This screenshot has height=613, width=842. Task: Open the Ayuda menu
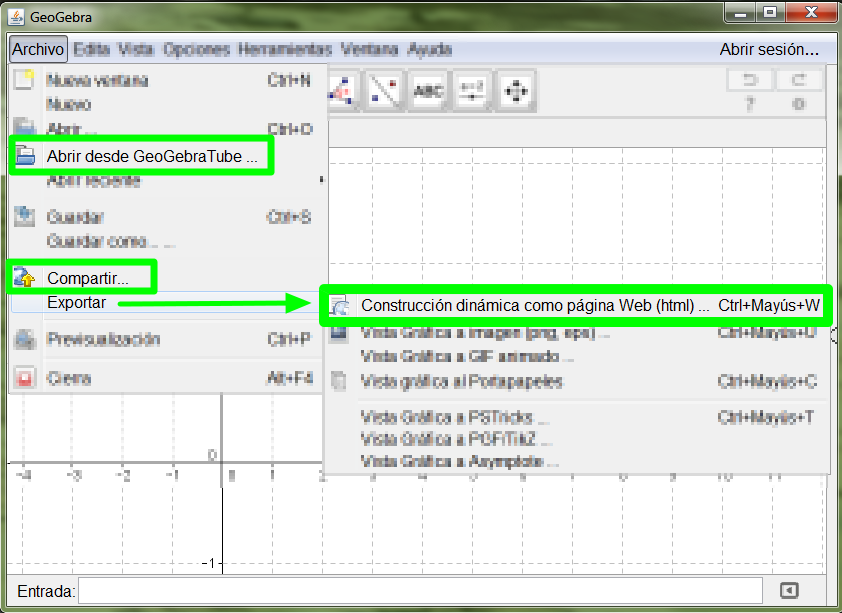pos(430,49)
